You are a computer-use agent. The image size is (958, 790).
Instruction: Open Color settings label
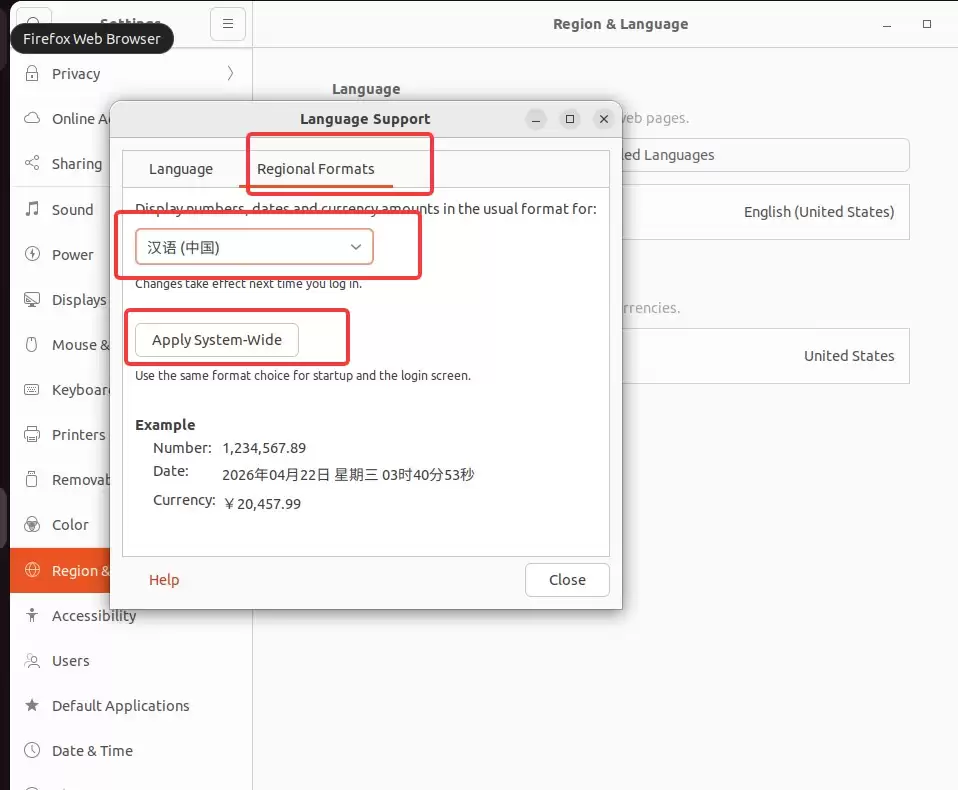coord(70,525)
